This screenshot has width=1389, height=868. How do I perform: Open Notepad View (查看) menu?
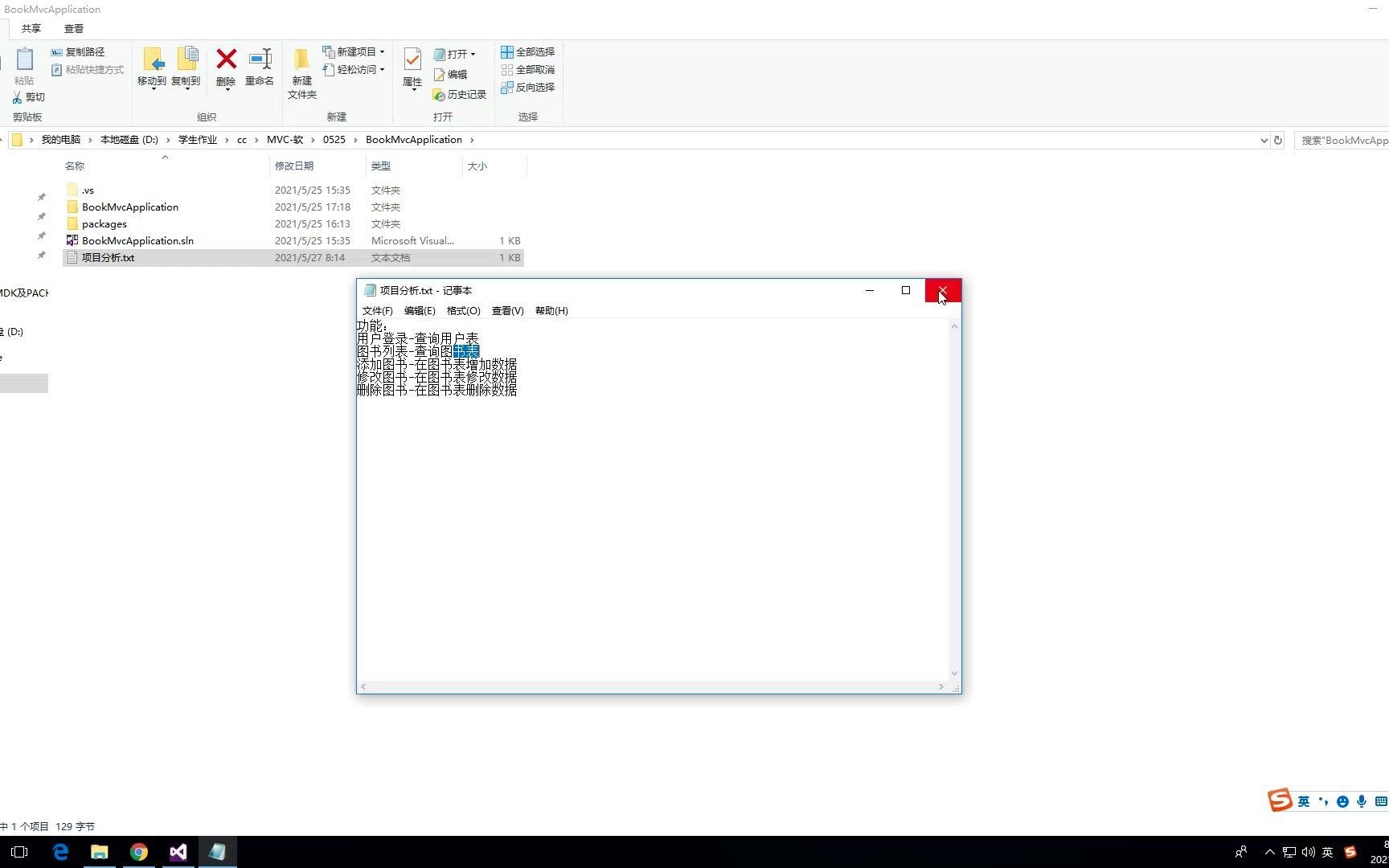[508, 311]
